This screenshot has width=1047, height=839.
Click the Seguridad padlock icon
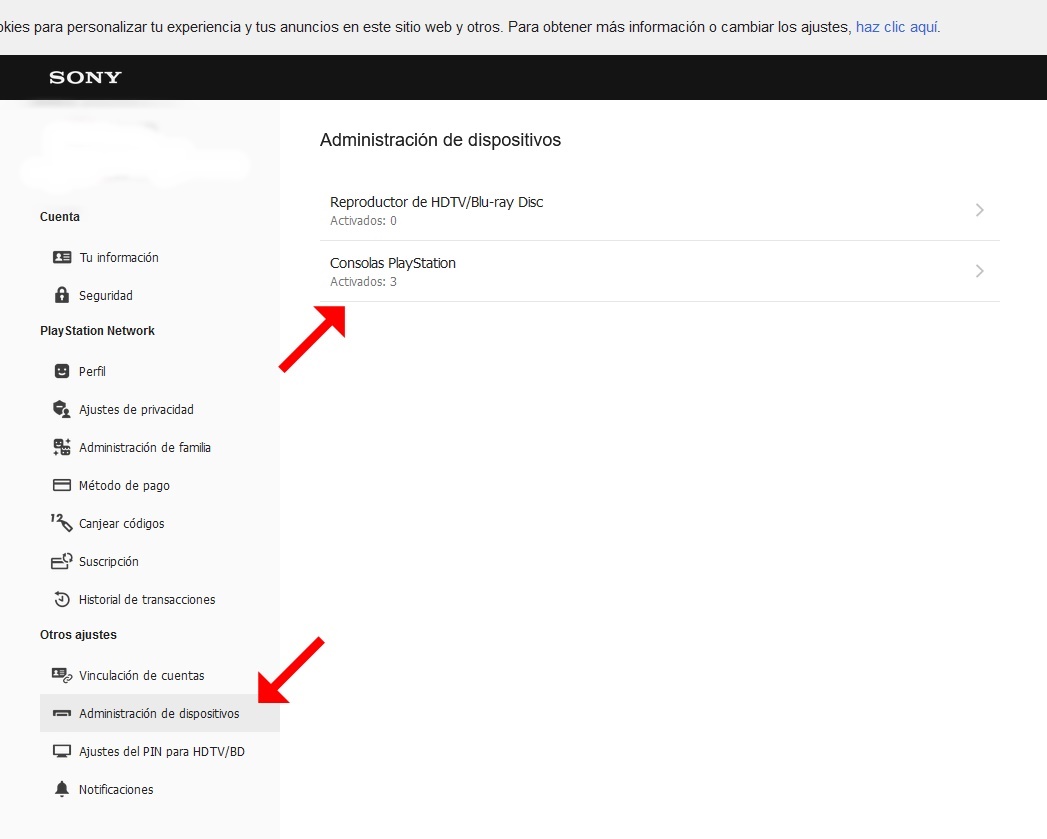[62, 295]
